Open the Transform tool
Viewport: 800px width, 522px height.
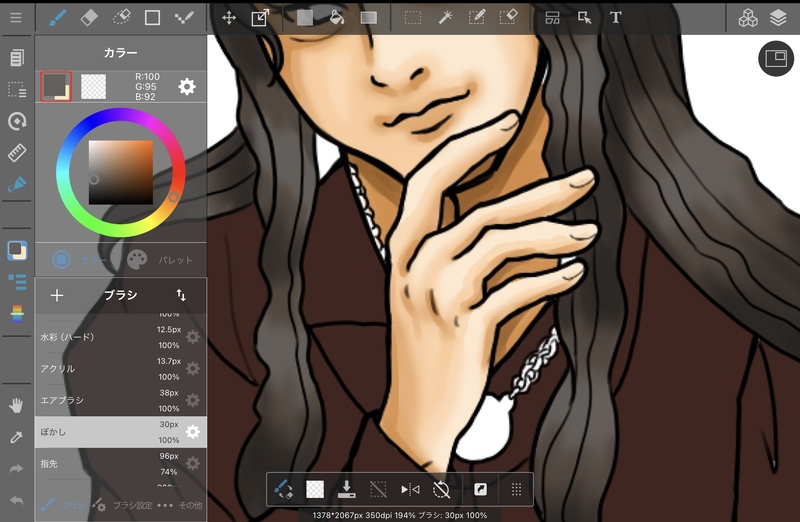point(260,18)
